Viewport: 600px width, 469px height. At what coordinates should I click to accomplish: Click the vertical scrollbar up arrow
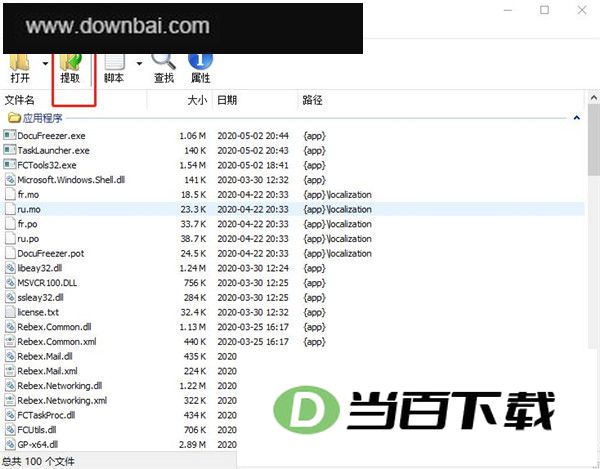(x=593, y=98)
